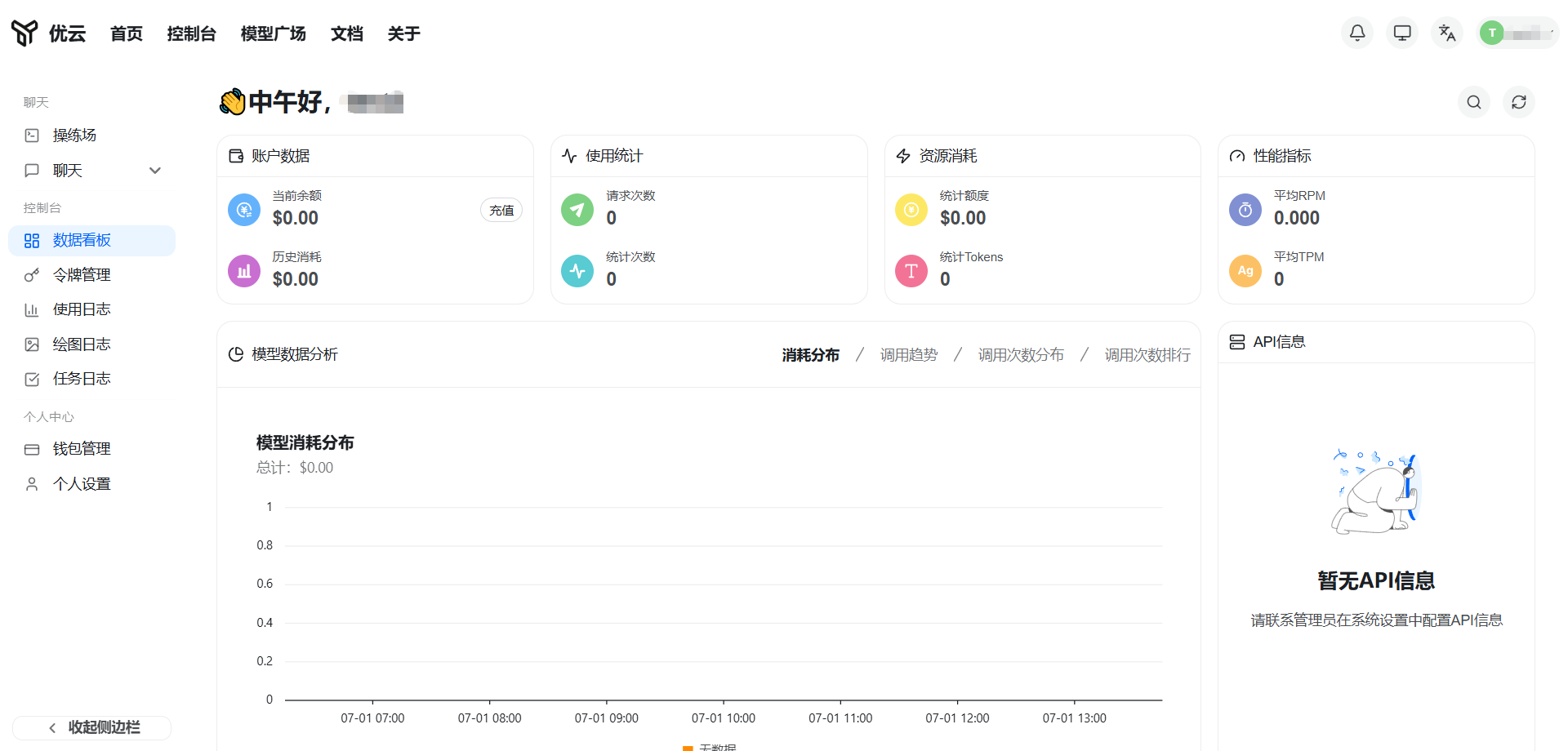Open 令牌管理 in the sidebar
The width and height of the screenshot is (1568, 751).
click(x=91, y=275)
